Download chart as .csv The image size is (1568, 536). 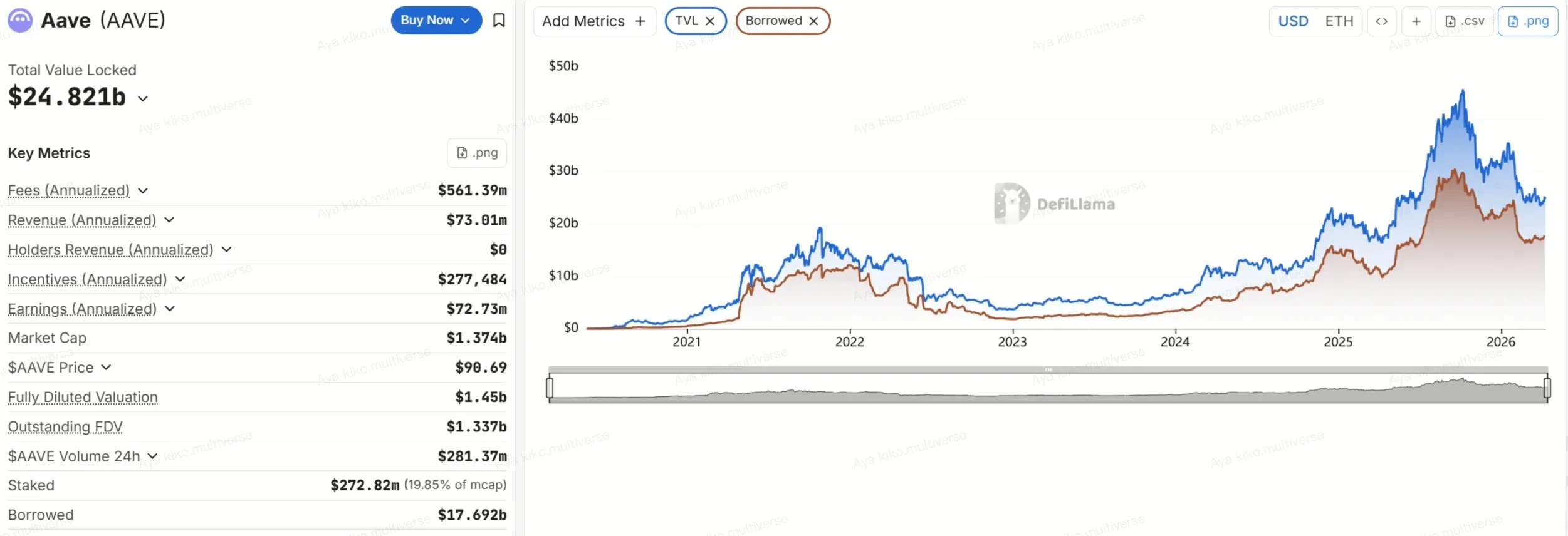click(1465, 21)
